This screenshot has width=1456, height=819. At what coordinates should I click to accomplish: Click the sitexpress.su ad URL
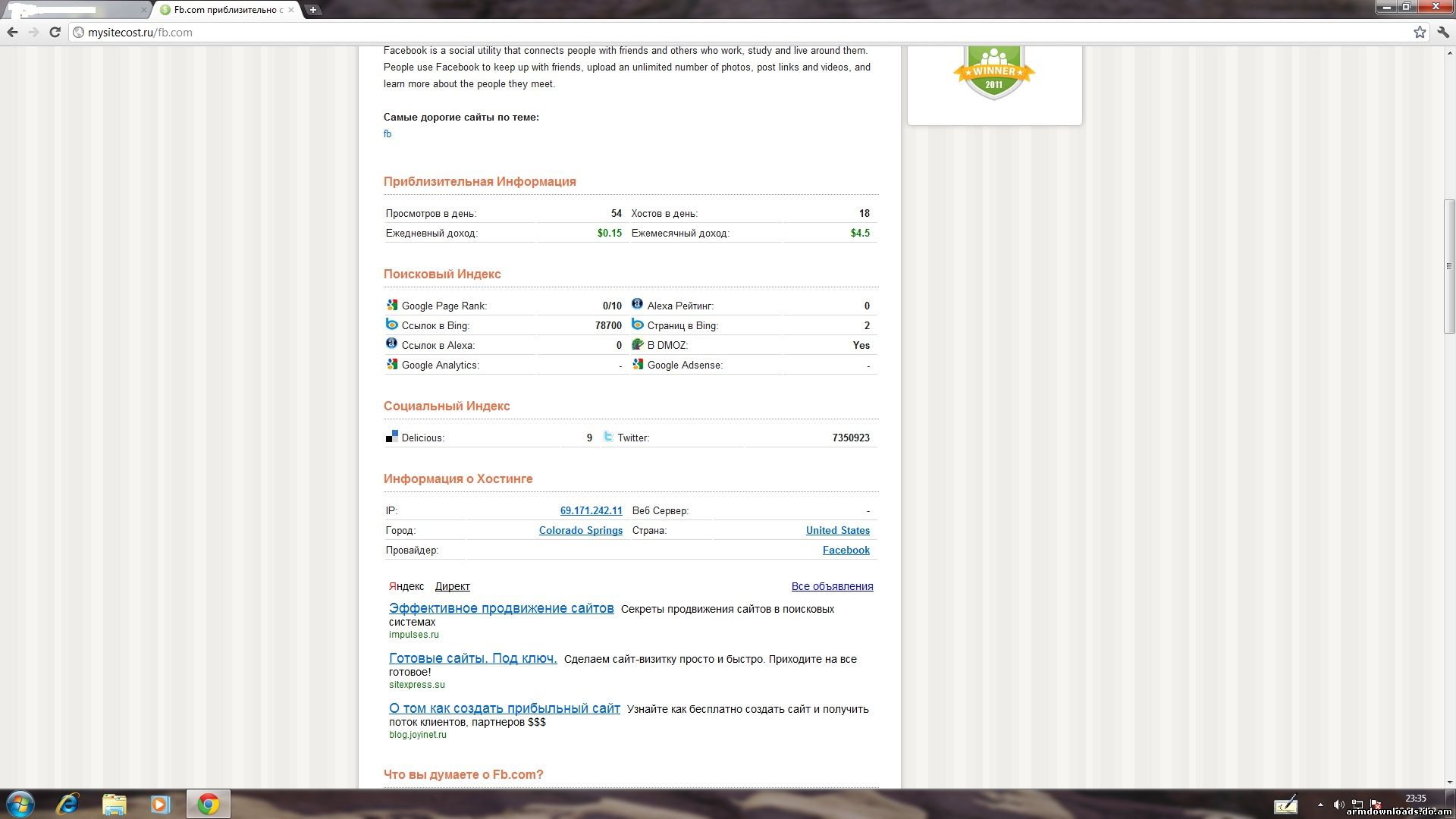point(417,685)
